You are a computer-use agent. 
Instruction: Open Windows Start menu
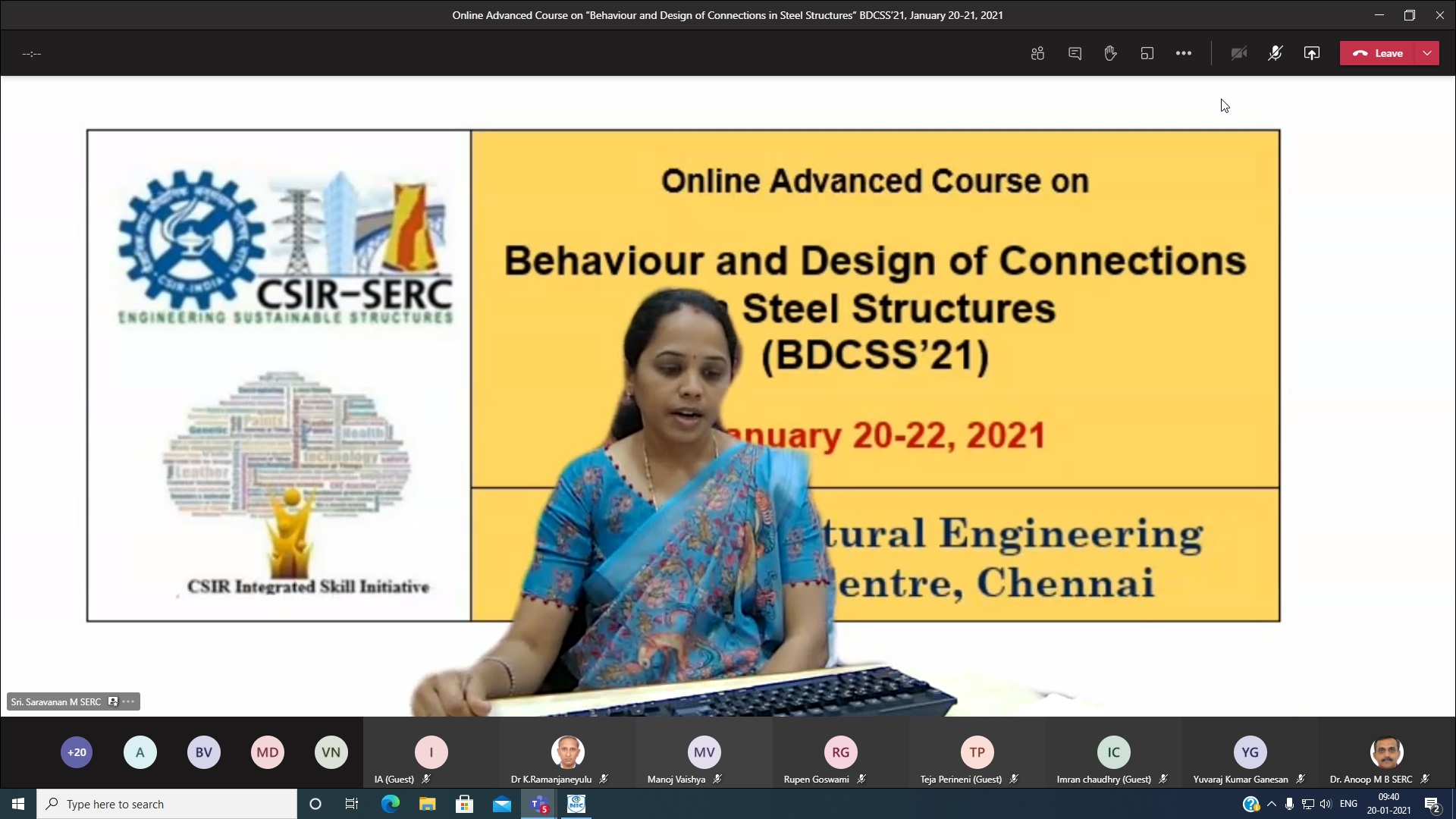18,804
